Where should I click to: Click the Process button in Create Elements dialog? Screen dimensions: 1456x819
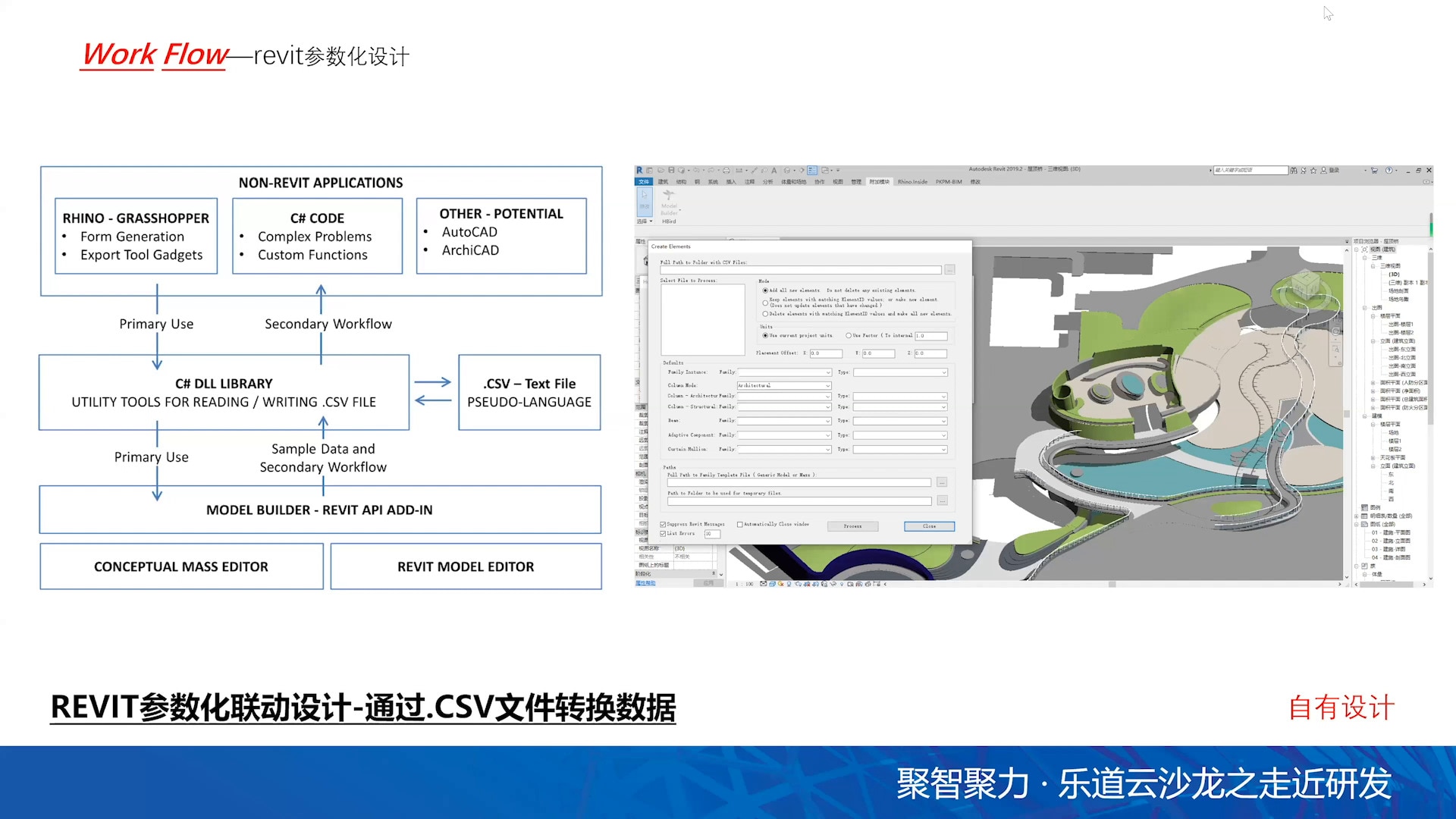tap(852, 526)
